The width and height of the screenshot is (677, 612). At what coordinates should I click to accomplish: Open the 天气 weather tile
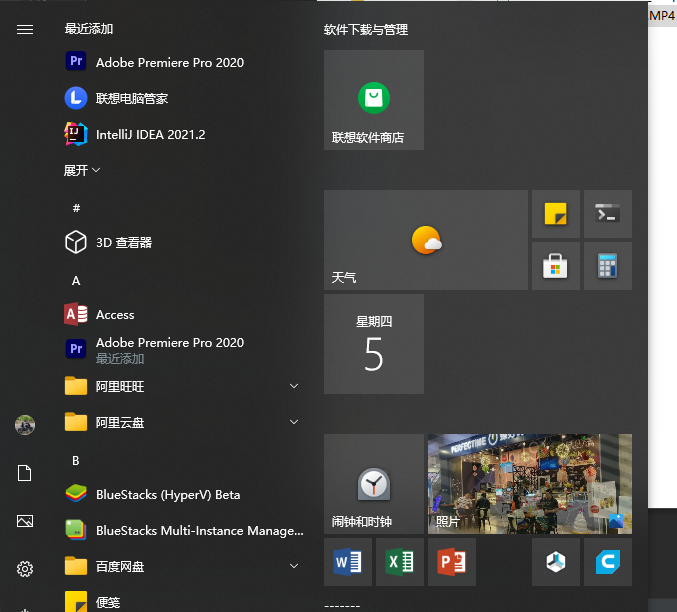coord(426,240)
